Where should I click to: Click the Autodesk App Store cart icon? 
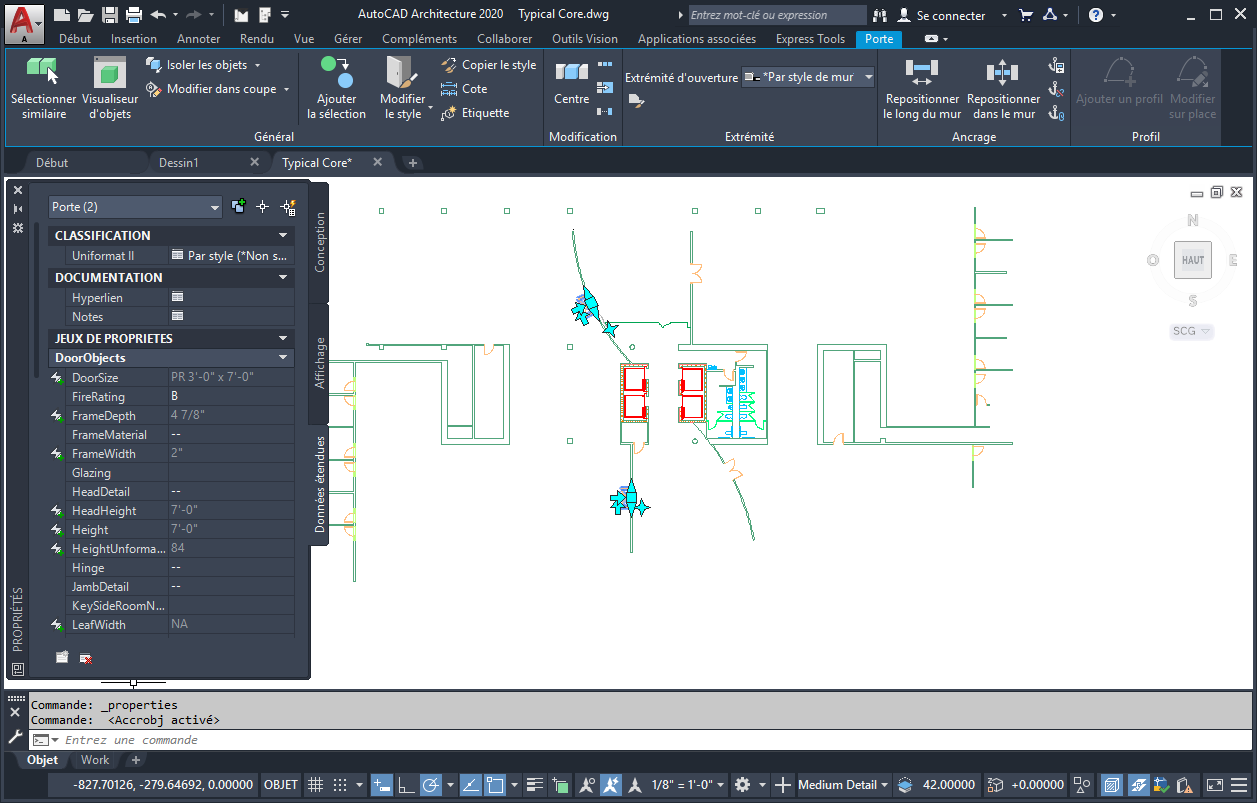click(1026, 15)
